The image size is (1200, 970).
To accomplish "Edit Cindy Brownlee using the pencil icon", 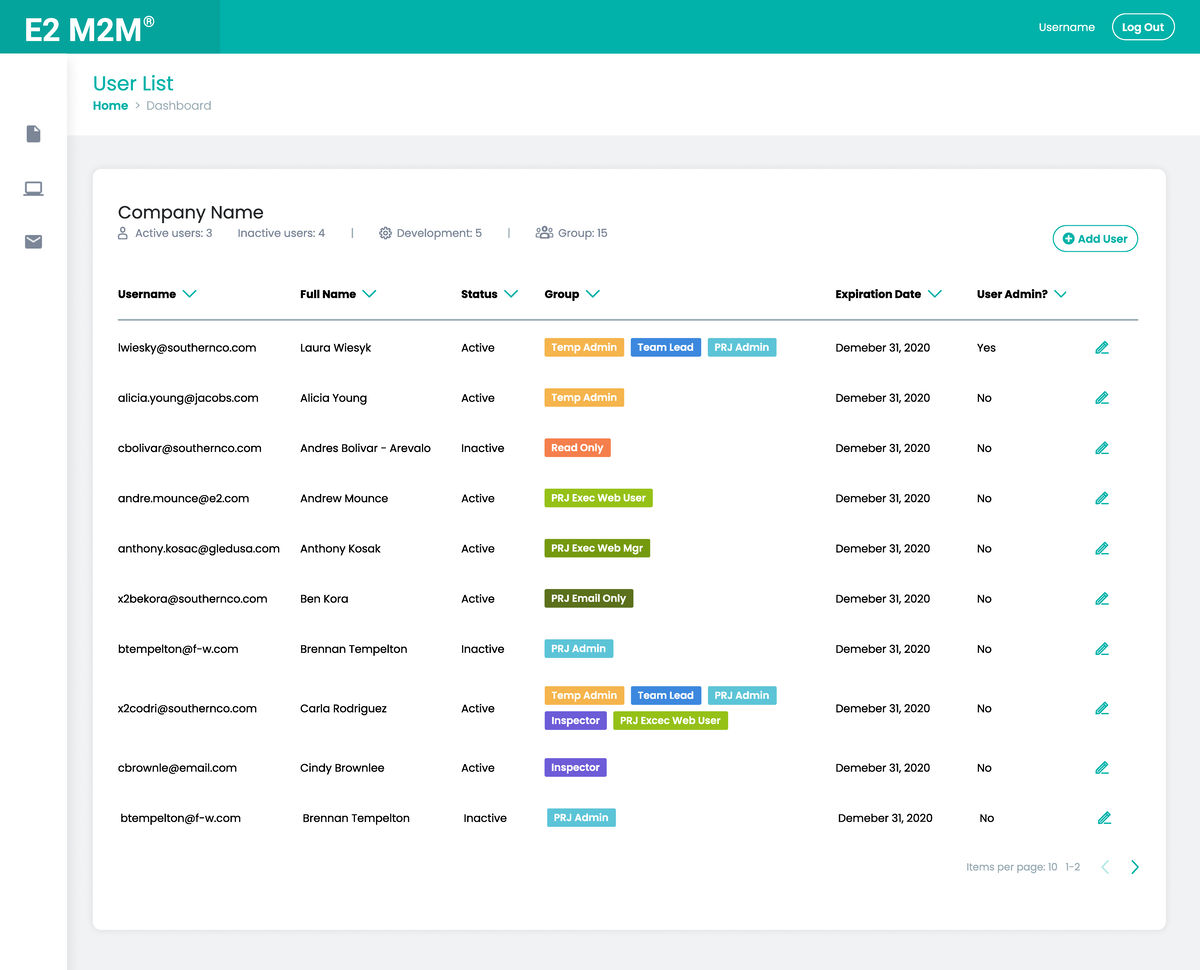I will coord(1101,767).
